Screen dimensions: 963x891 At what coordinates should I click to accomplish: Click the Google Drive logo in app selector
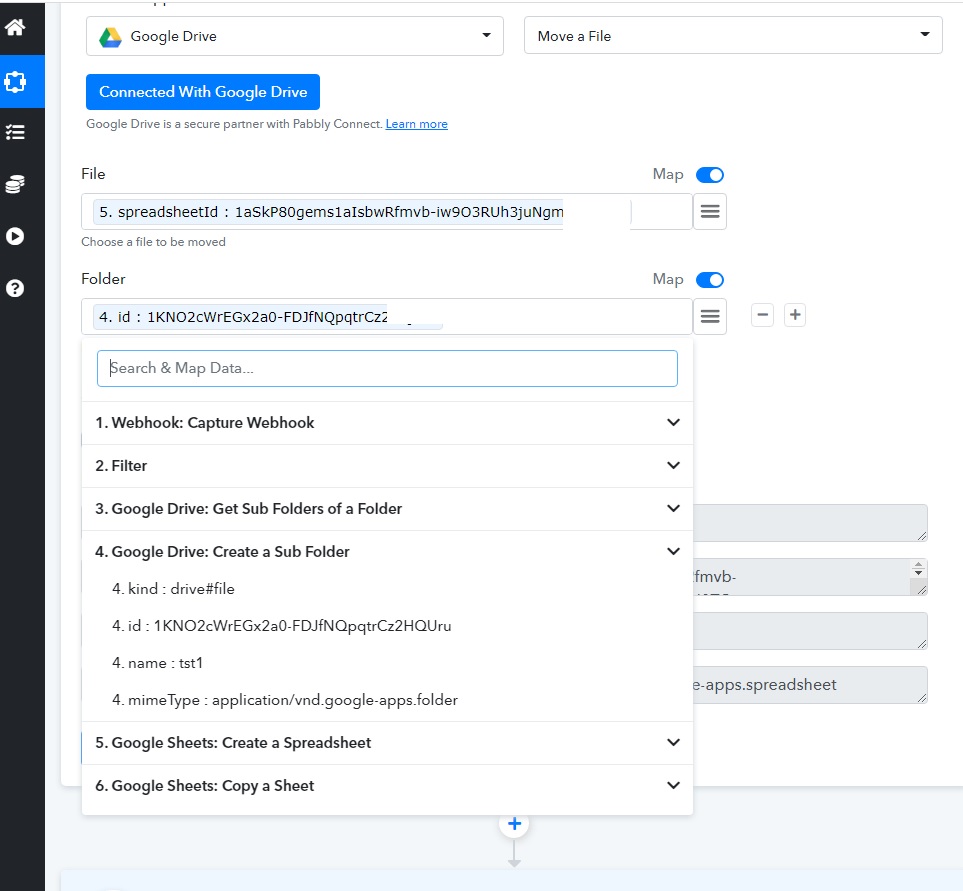pyautogui.click(x=111, y=37)
